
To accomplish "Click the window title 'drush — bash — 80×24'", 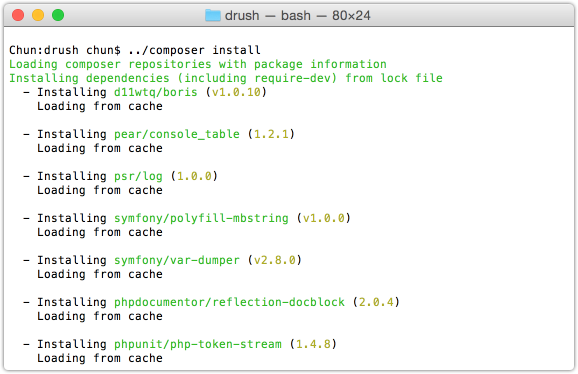I will click(x=297, y=15).
